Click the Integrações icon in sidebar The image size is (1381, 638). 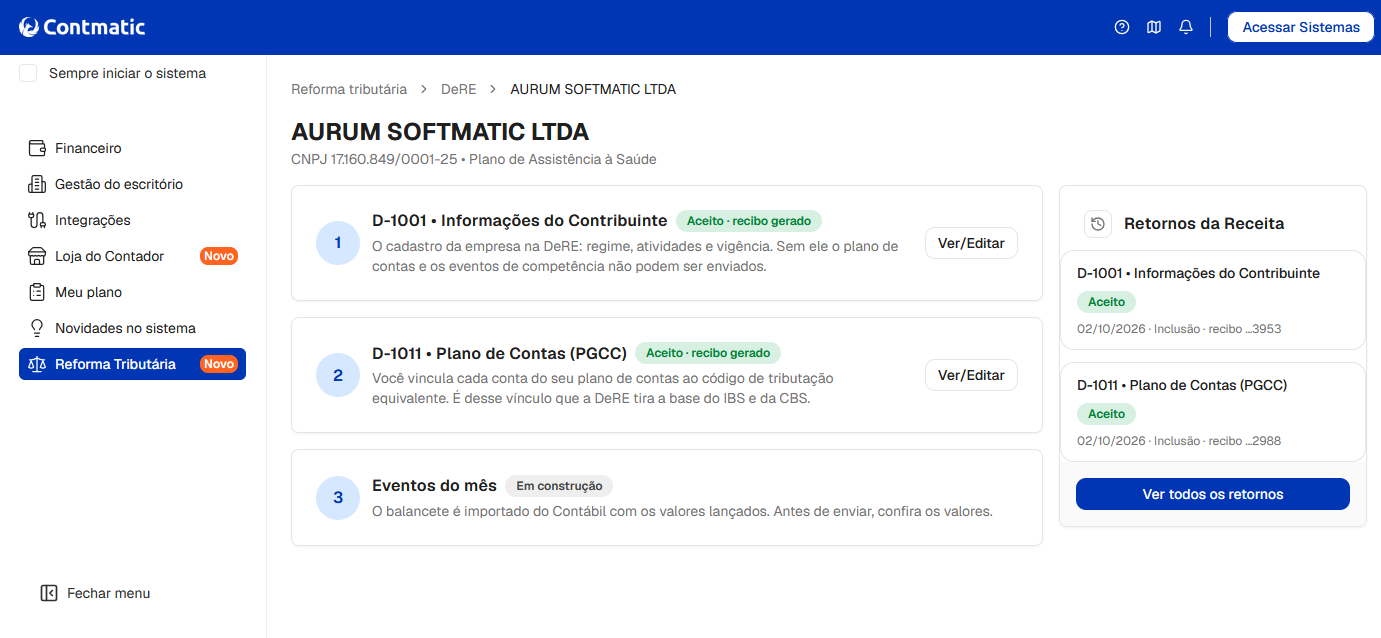tap(37, 220)
